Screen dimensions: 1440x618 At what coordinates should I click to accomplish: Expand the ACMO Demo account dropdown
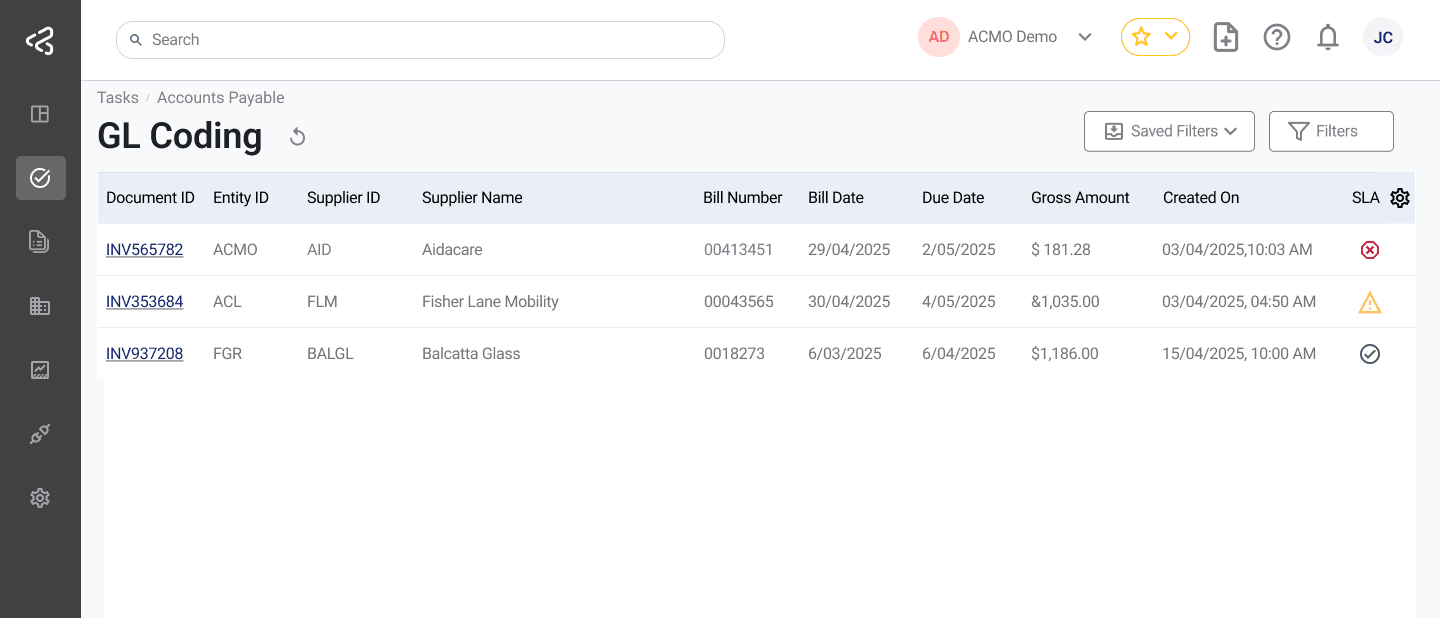1084,37
